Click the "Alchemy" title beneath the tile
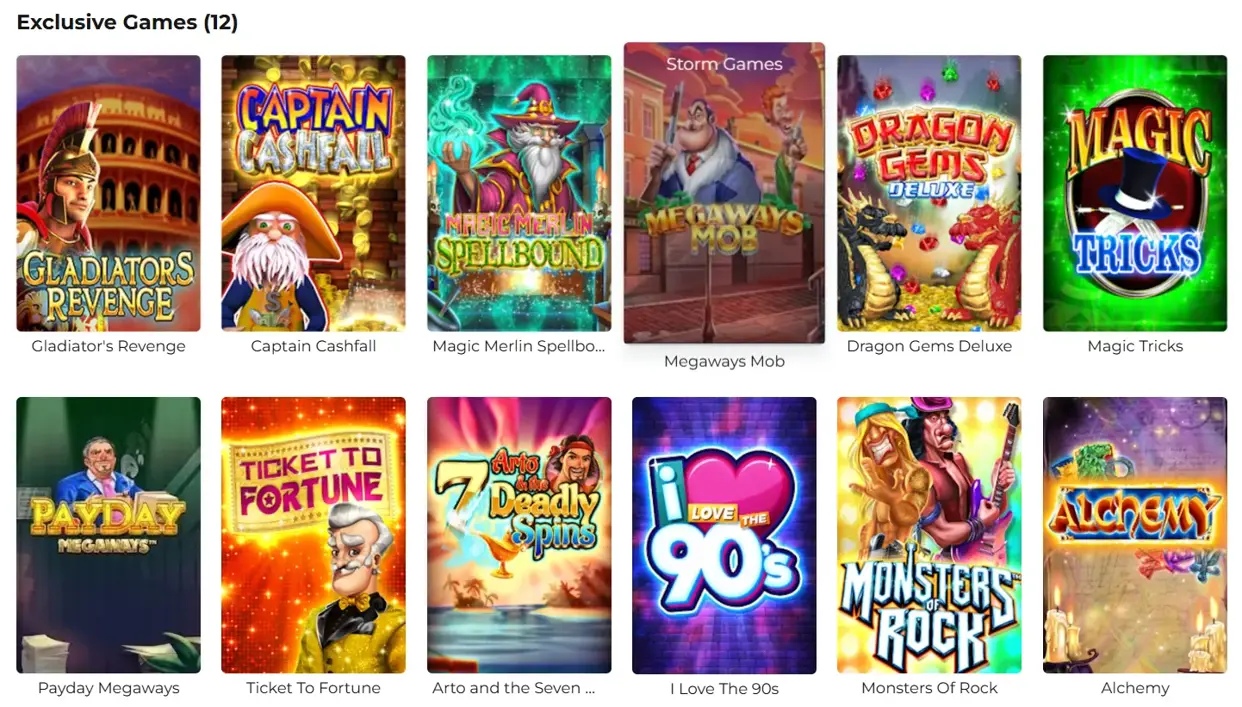1242x707 pixels. [x=1135, y=688]
